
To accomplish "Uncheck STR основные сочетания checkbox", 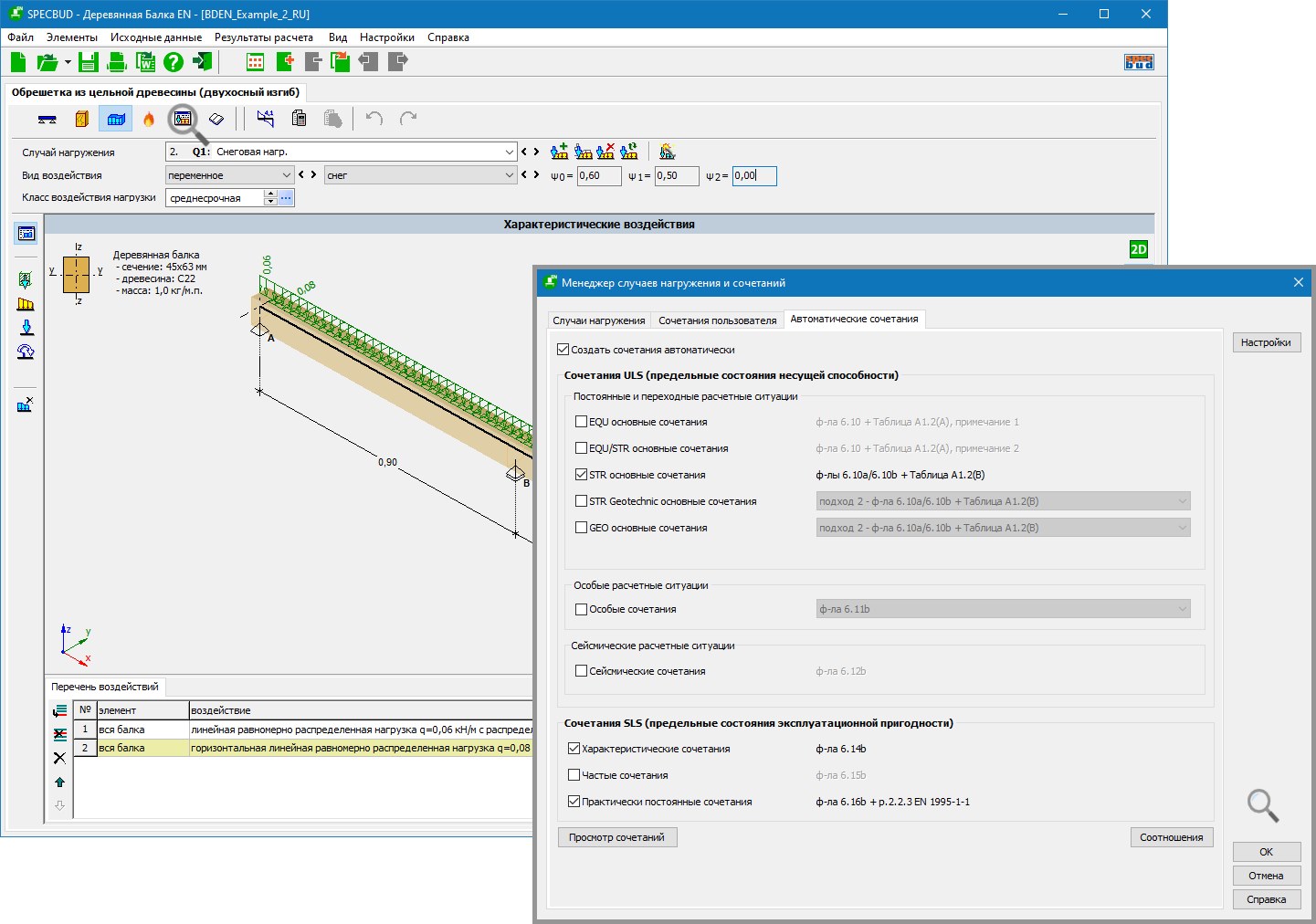I will [581, 475].
